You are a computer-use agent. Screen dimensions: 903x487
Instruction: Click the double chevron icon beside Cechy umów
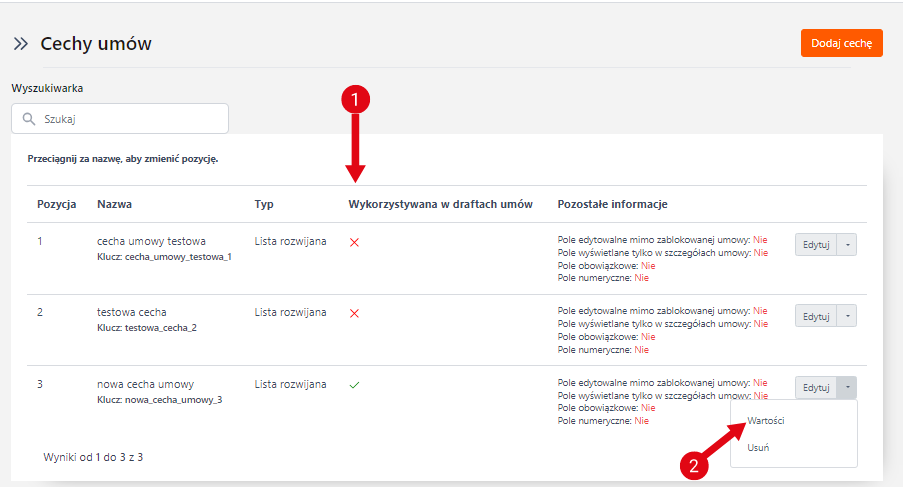click(20, 44)
